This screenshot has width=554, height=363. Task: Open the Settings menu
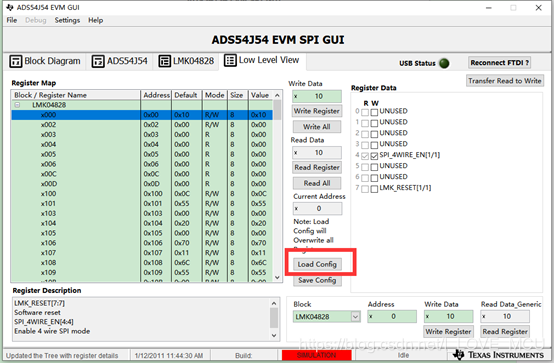click(67, 20)
